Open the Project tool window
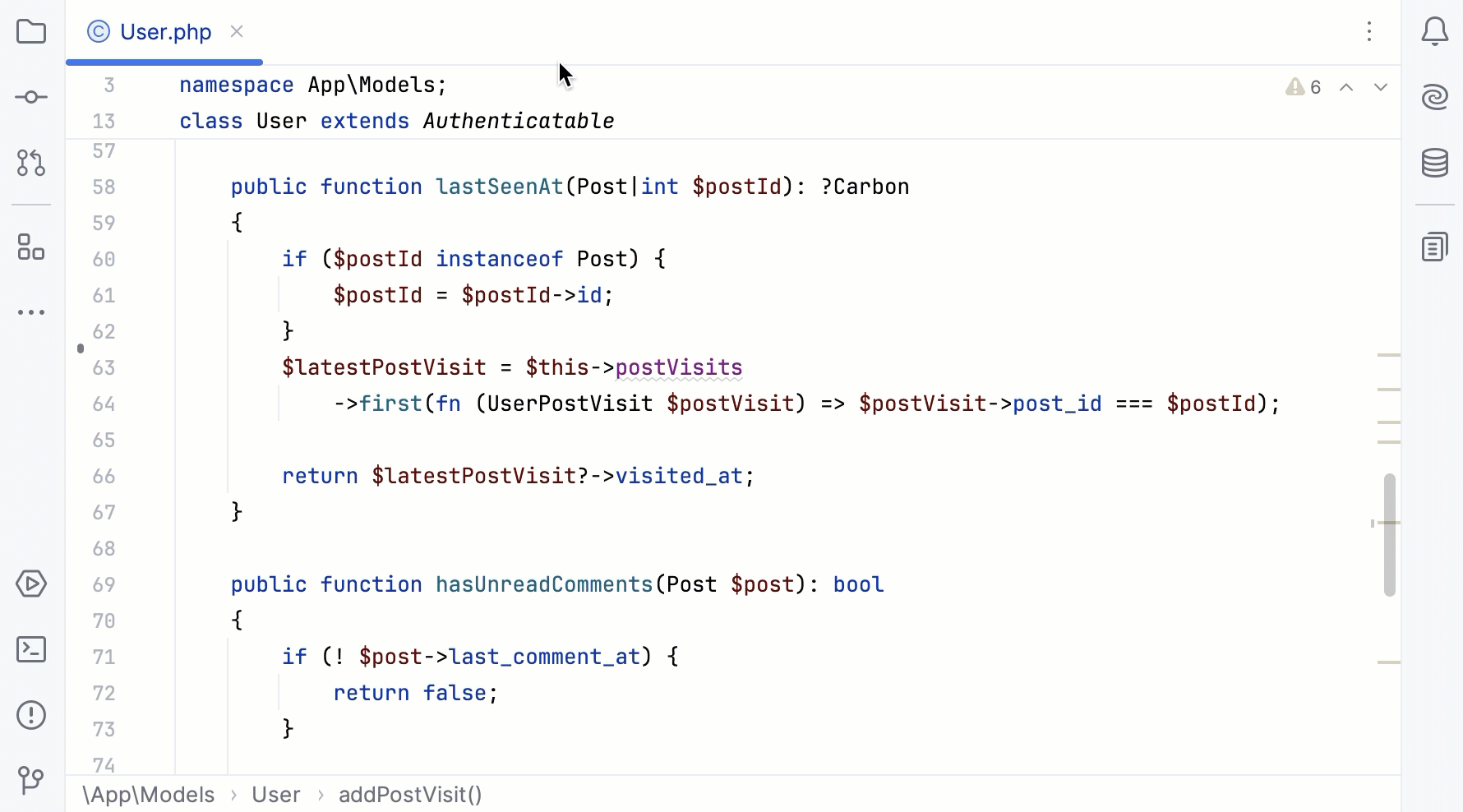 pyautogui.click(x=31, y=32)
